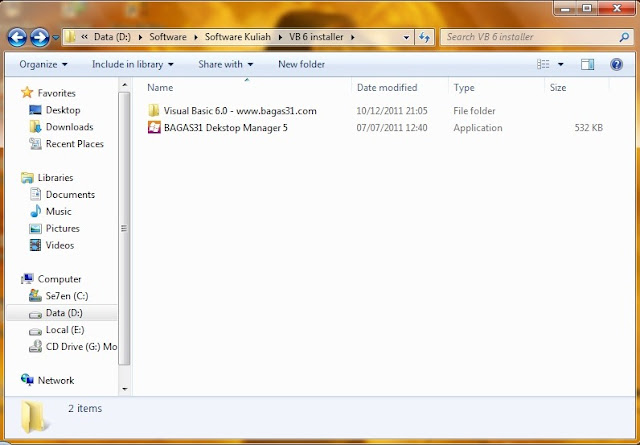Select BAGAS31 Dekstop Manager 5 file name

tap(226, 128)
